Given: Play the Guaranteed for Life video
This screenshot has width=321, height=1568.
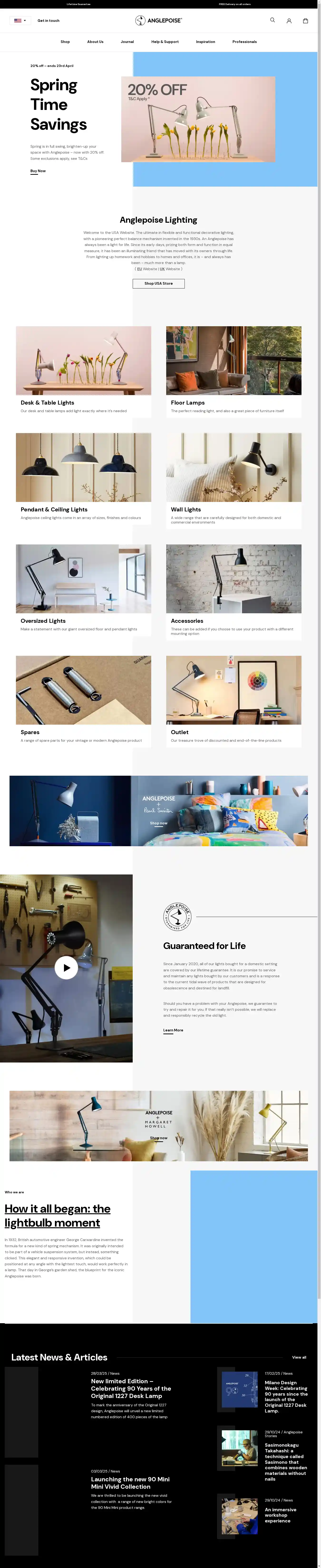Looking at the screenshot, I should [66, 967].
